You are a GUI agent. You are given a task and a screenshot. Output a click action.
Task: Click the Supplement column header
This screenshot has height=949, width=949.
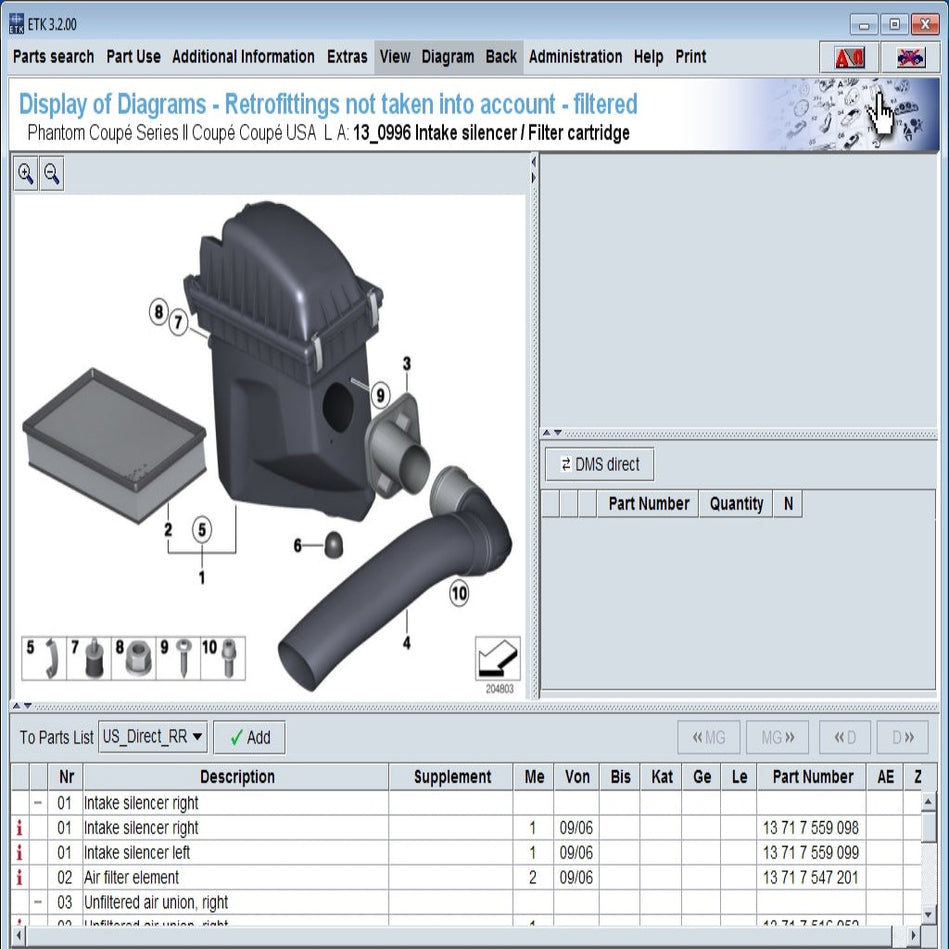coord(452,777)
